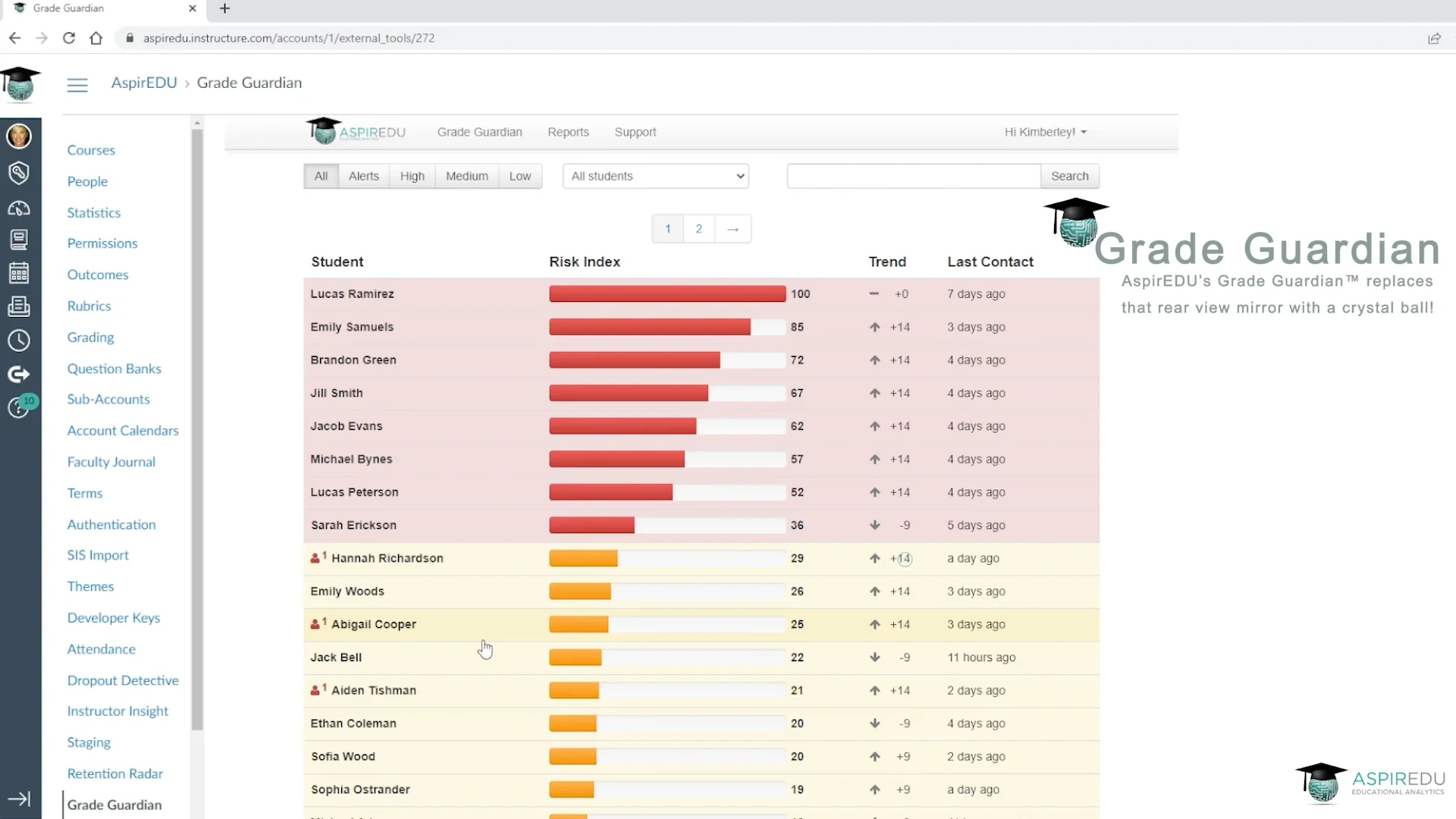The height and width of the screenshot is (819, 1456).
Task: Open the Admin shield icon in sidebar
Action: click(x=20, y=173)
